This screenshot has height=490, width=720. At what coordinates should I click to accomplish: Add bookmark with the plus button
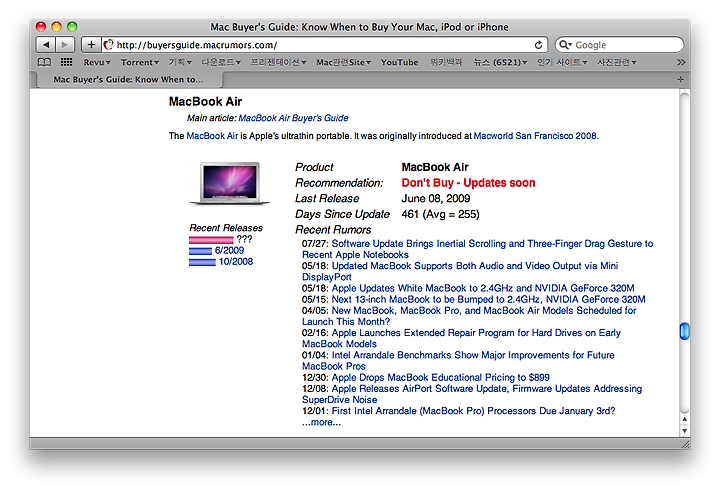[91, 45]
